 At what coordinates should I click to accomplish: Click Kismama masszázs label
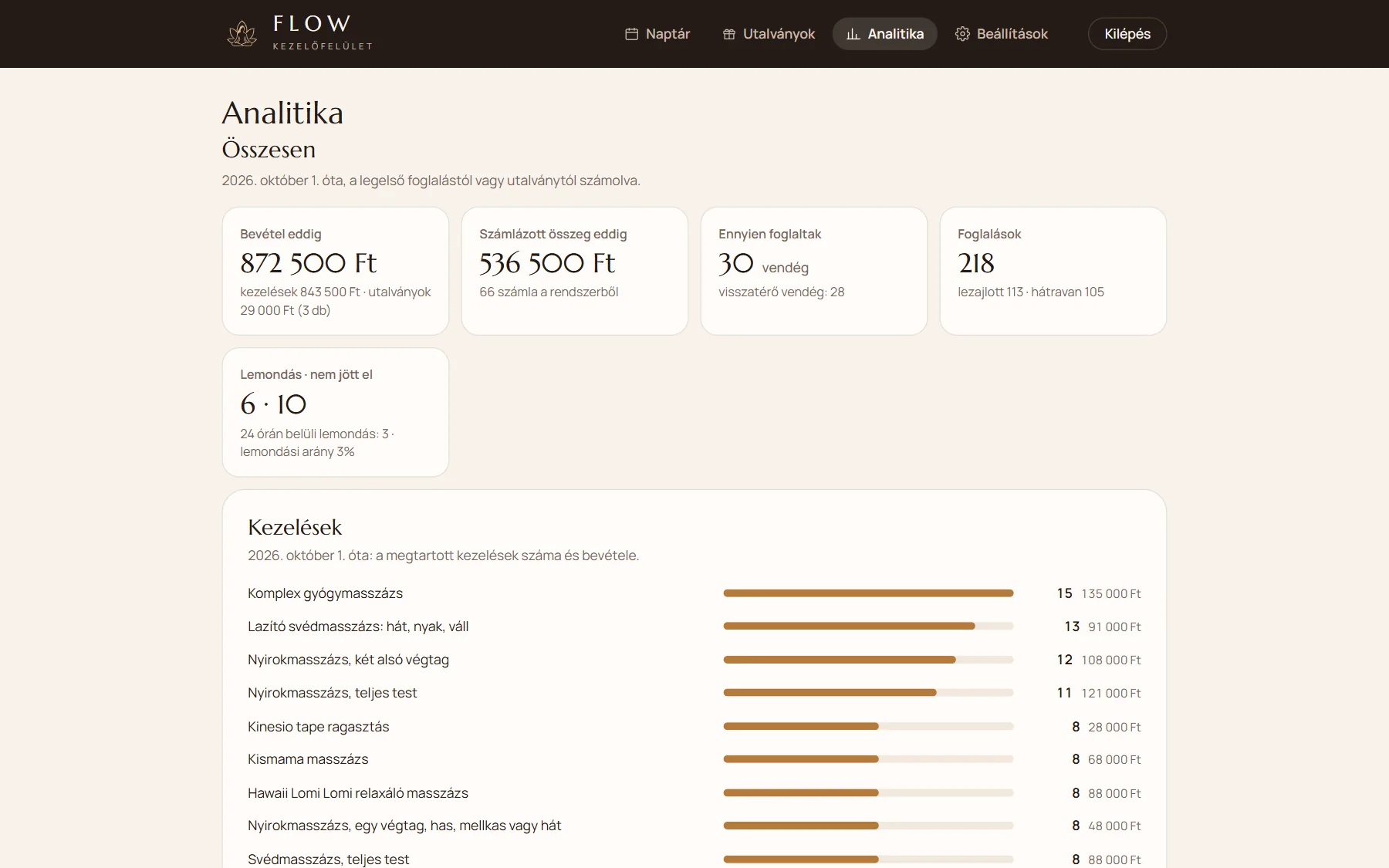coord(308,759)
